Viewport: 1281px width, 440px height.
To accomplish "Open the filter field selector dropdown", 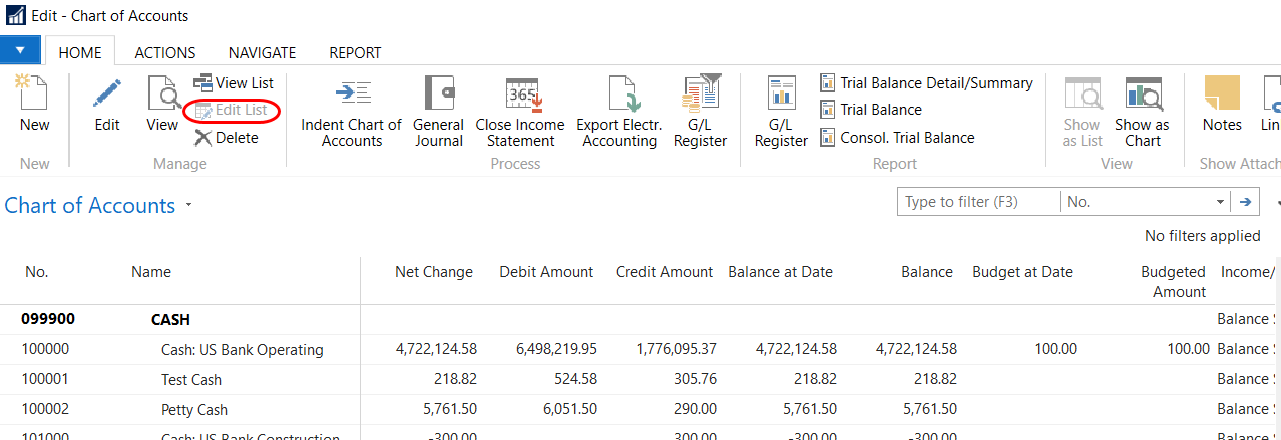I will click(1220, 202).
